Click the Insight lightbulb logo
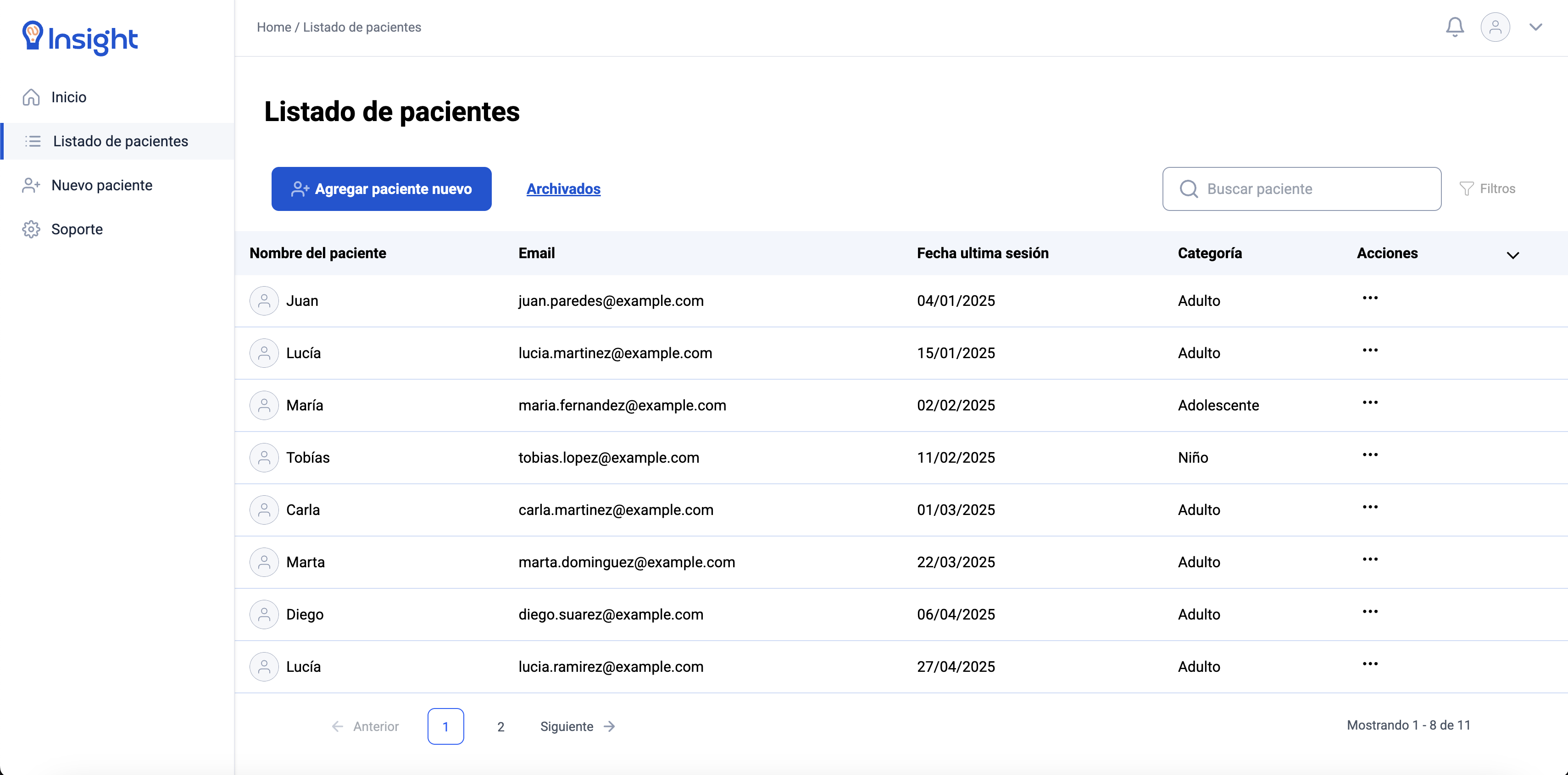Viewport: 1568px width, 775px height. click(80, 38)
